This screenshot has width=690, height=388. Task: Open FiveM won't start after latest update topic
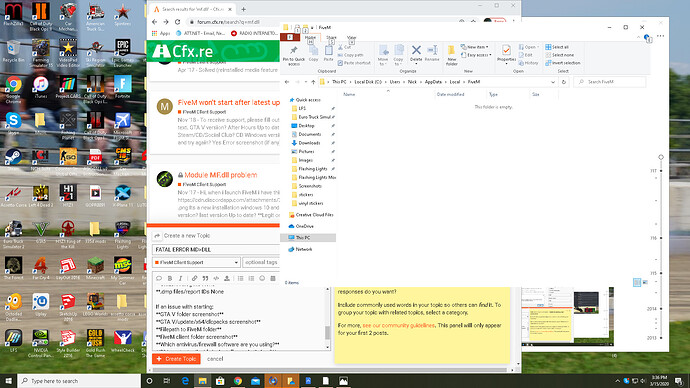[228, 102]
